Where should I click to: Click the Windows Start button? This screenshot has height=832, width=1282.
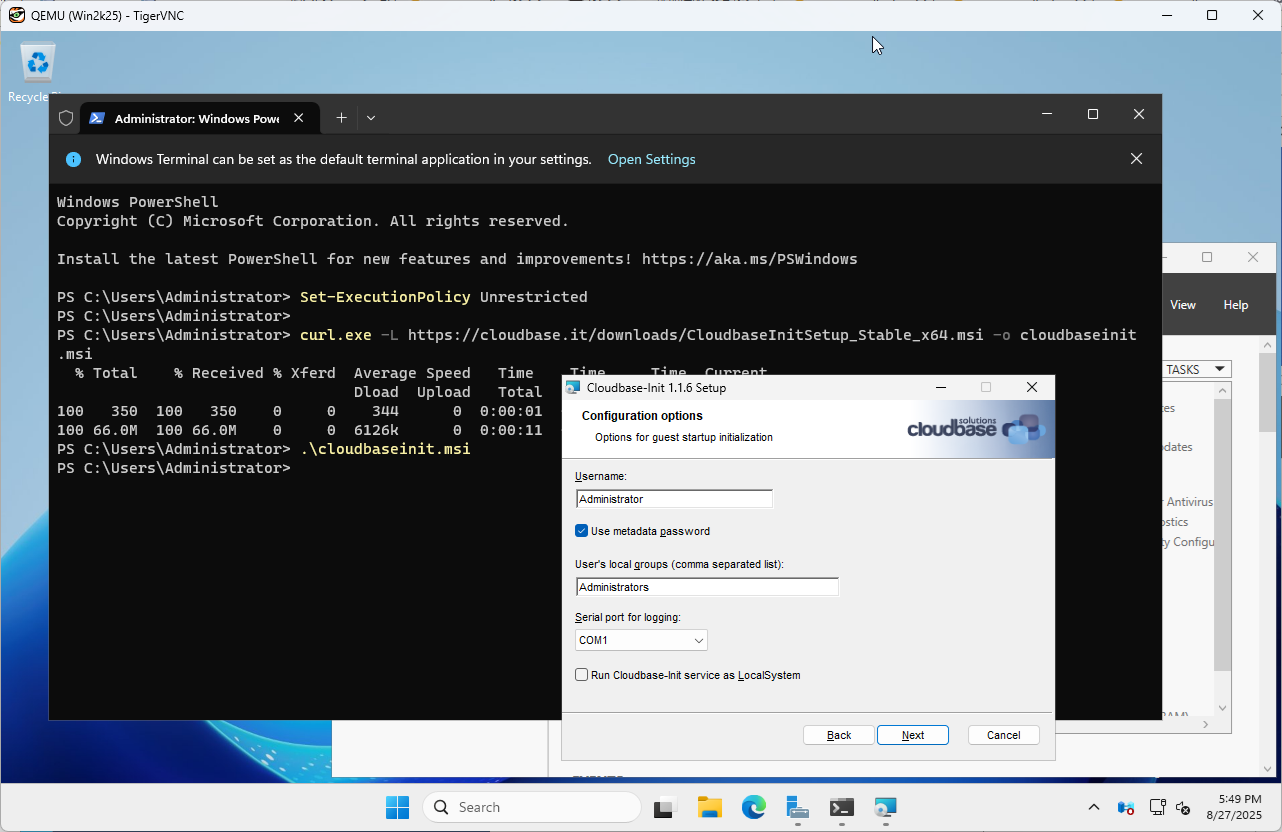(397, 807)
